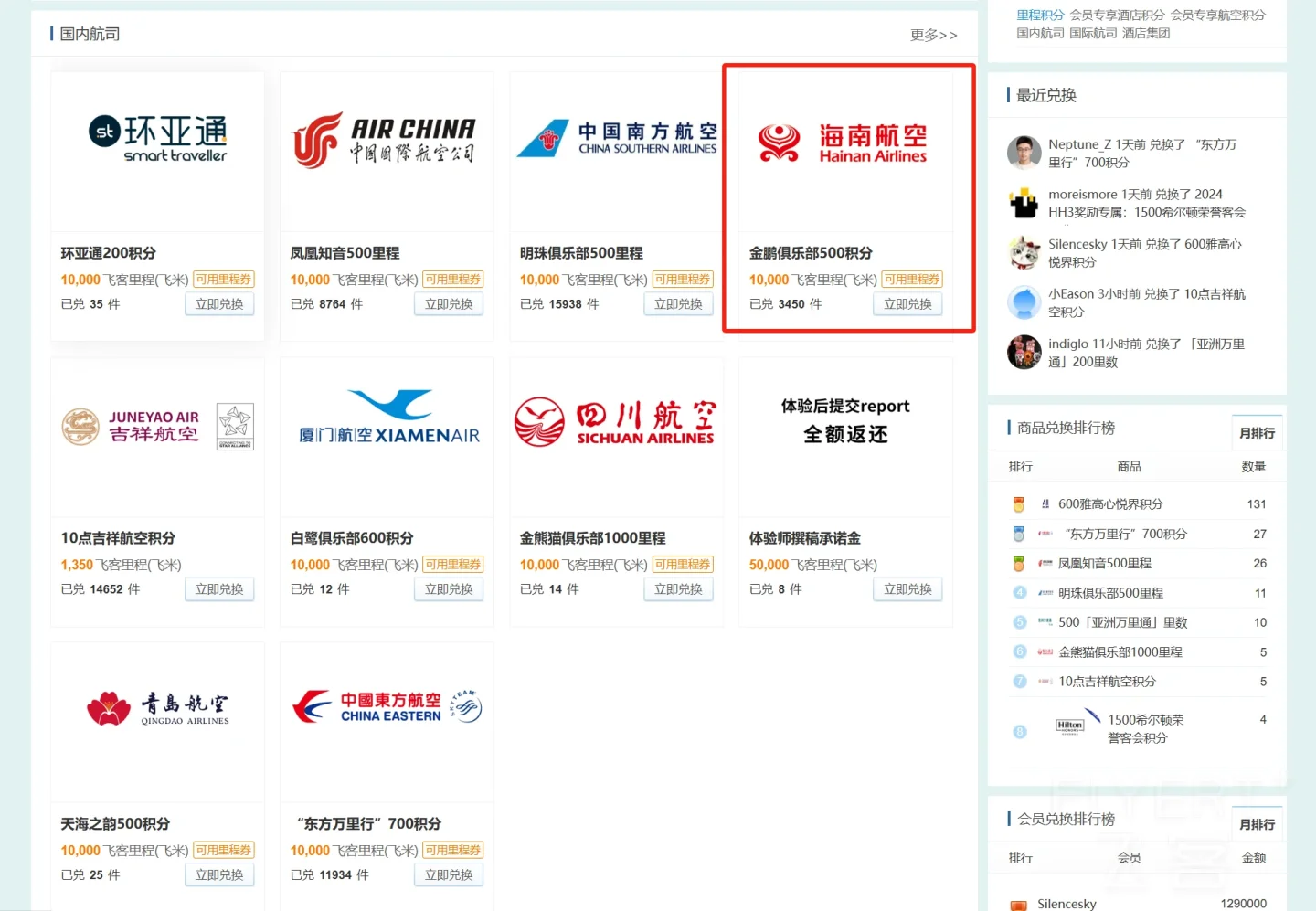Click indiglo's avatar icon

click(x=1024, y=353)
